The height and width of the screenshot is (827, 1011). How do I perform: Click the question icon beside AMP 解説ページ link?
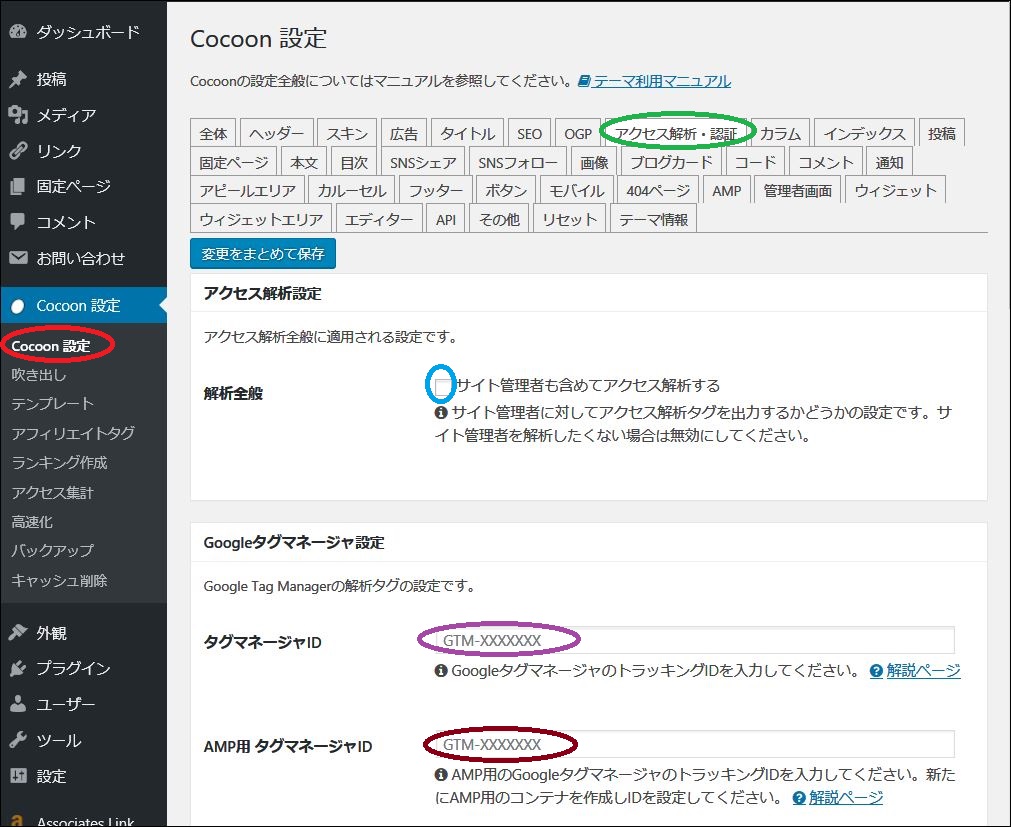tap(799, 798)
